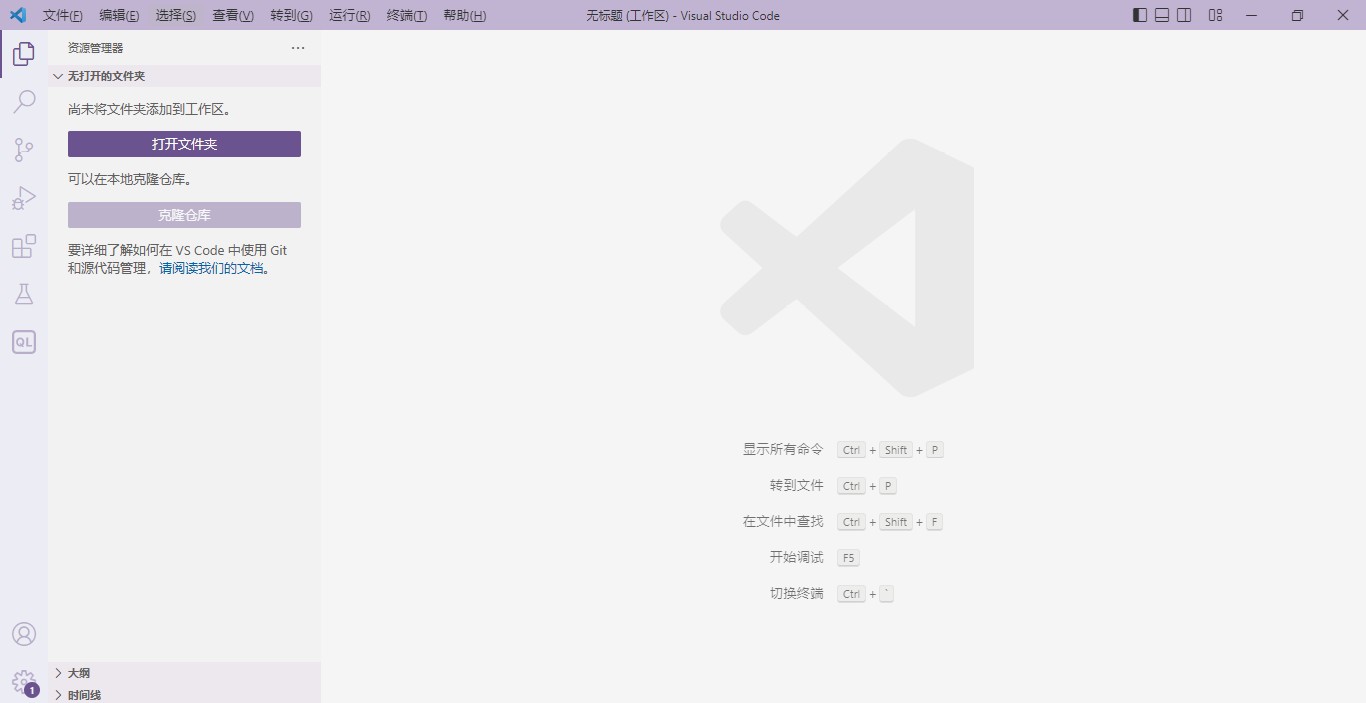Open the 终端(T) menu

point(406,15)
